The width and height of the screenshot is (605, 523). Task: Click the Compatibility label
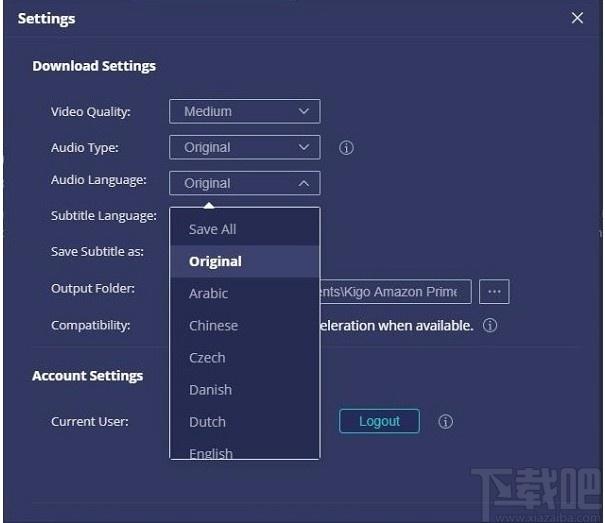[x=91, y=326]
